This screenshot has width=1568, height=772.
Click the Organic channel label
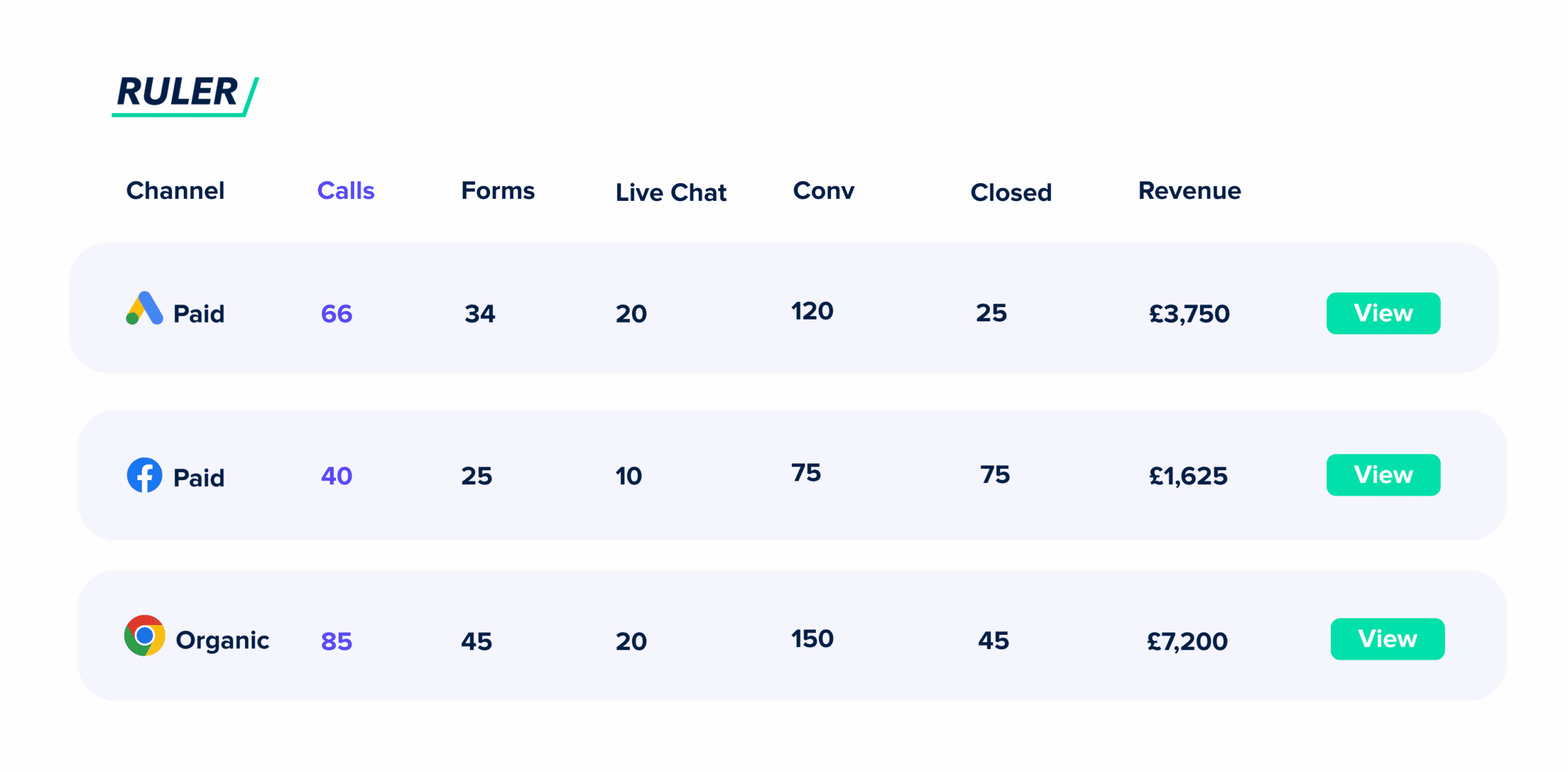[x=222, y=640]
